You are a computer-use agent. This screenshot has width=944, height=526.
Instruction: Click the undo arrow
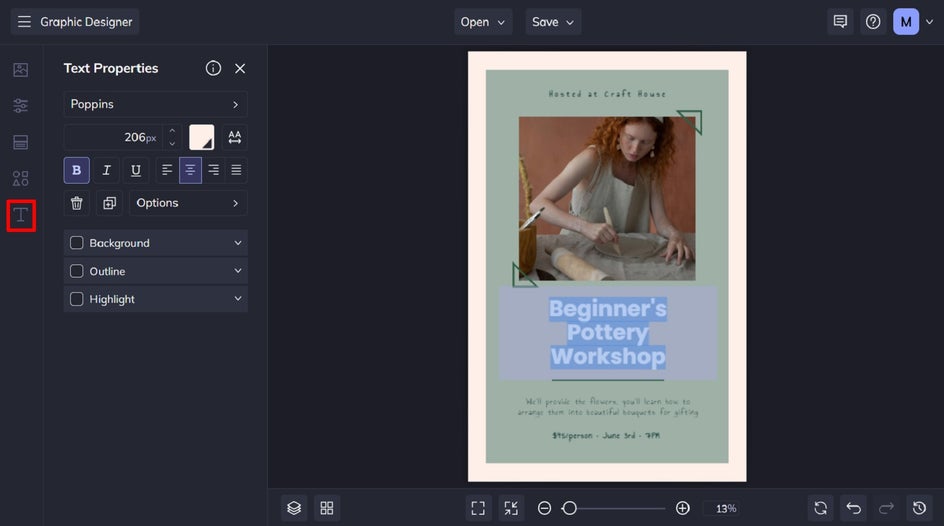click(x=852, y=508)
